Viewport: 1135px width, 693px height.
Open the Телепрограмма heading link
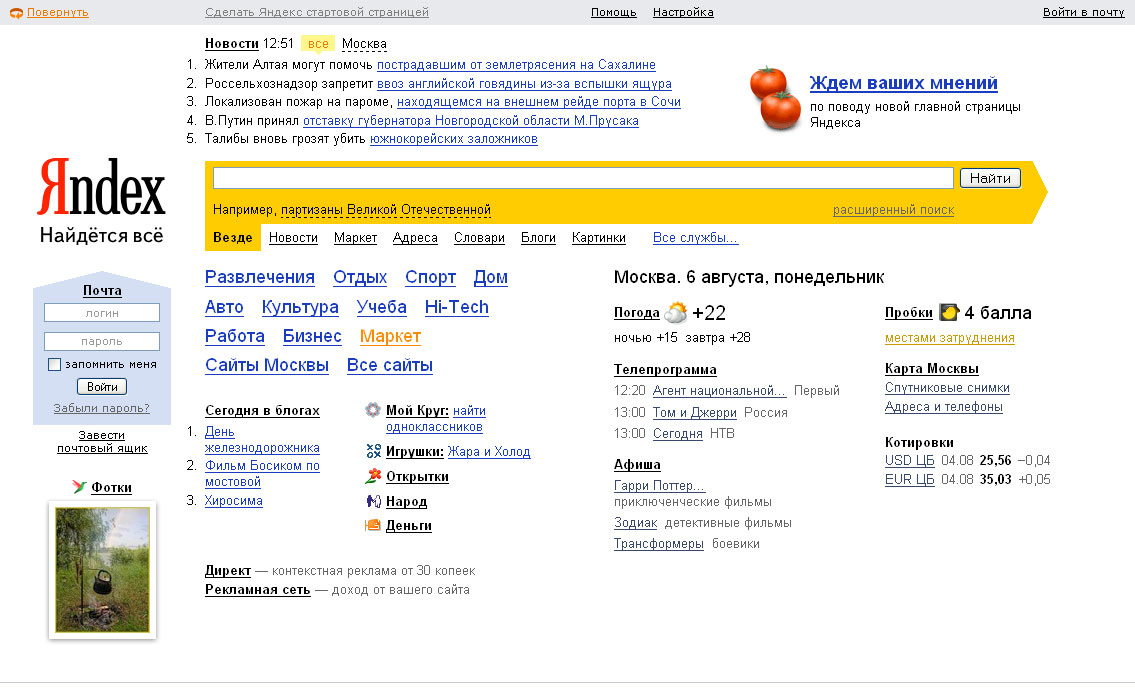click(x=665, y=369)
